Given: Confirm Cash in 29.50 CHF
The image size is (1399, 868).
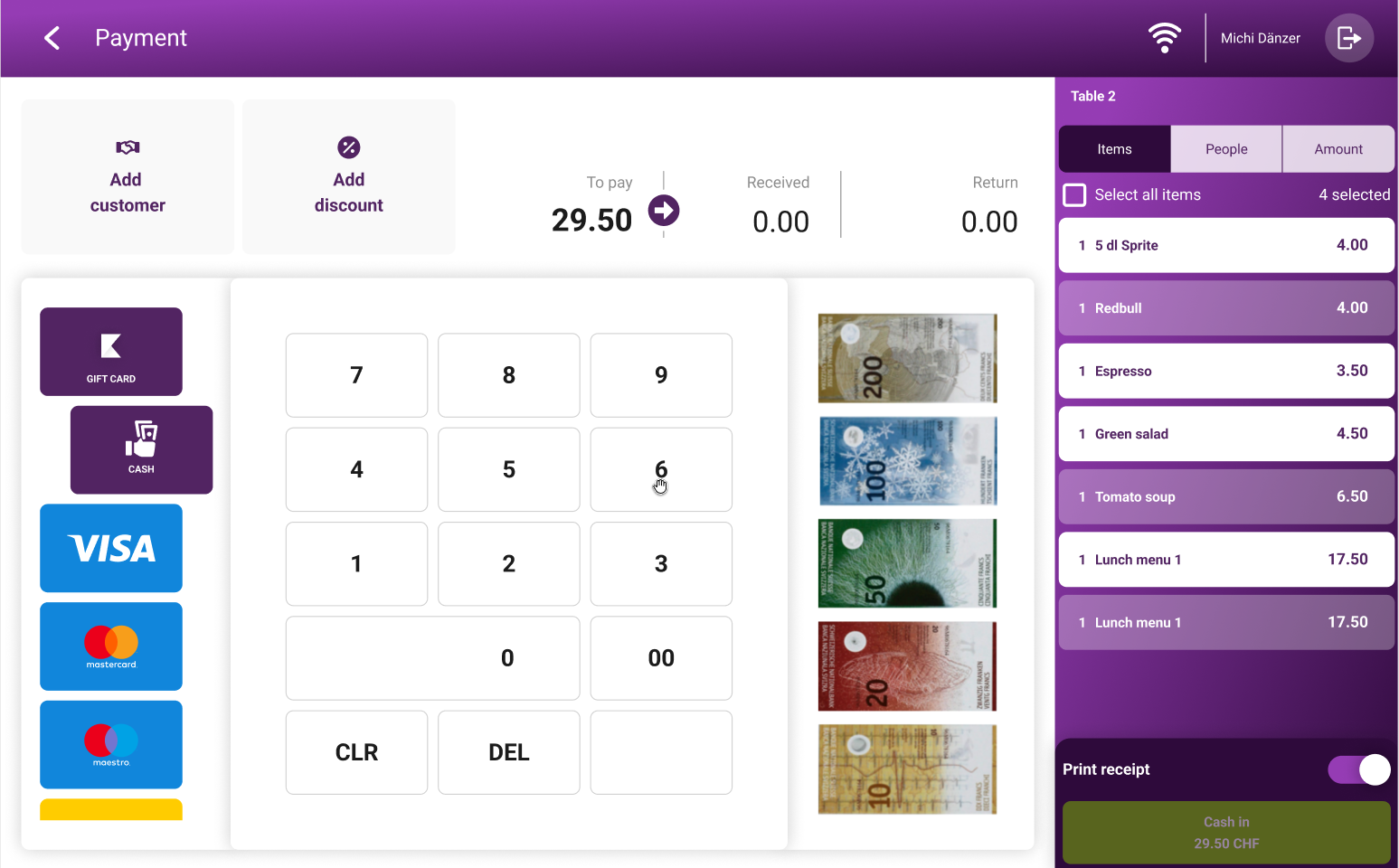Looking at the screenshot, I should pyautogui.click(x=1226, y=833).
